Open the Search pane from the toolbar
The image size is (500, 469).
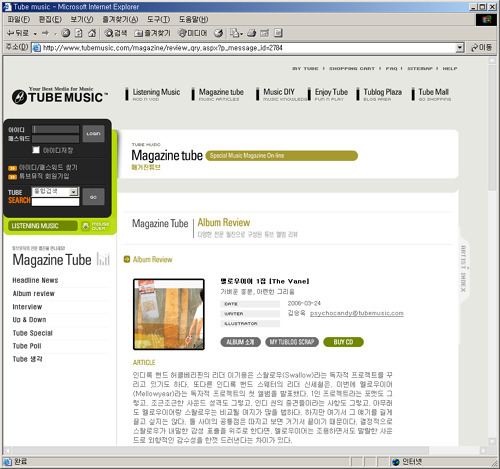(x=115, y=33)
